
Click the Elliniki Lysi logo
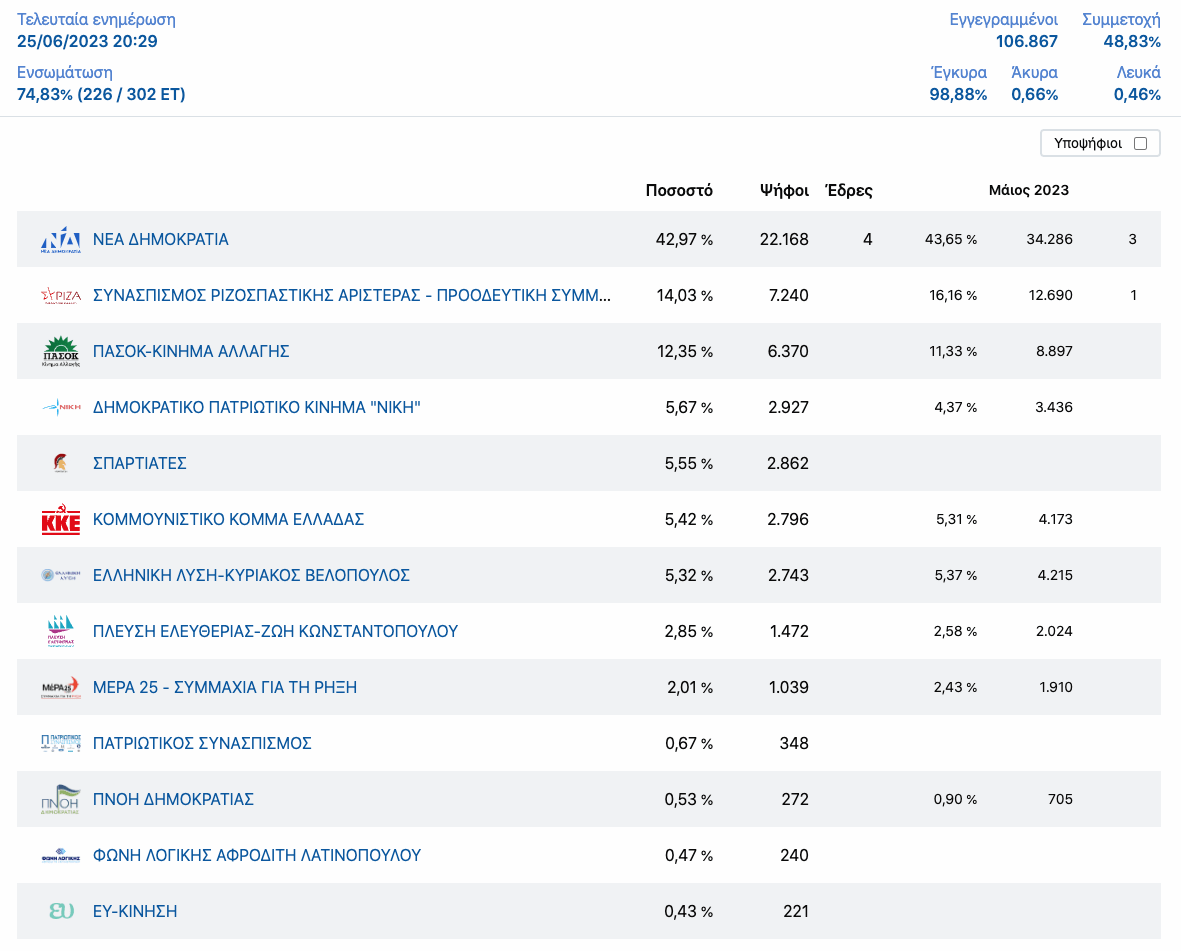pos(60,575)
